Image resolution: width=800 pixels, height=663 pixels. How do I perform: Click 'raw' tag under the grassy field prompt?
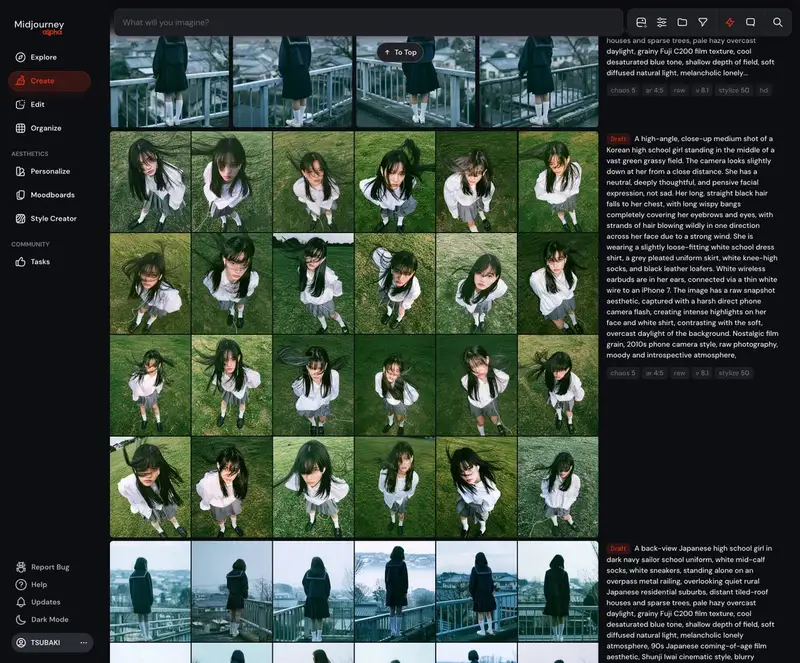679,373
